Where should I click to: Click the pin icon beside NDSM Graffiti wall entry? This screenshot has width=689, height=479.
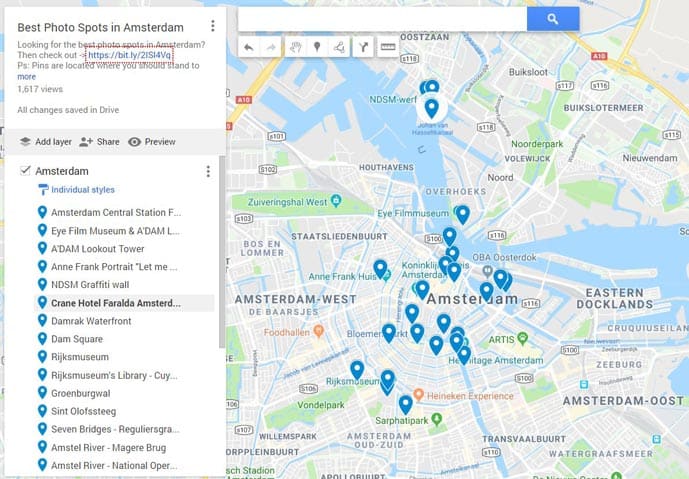click(42, 284)
